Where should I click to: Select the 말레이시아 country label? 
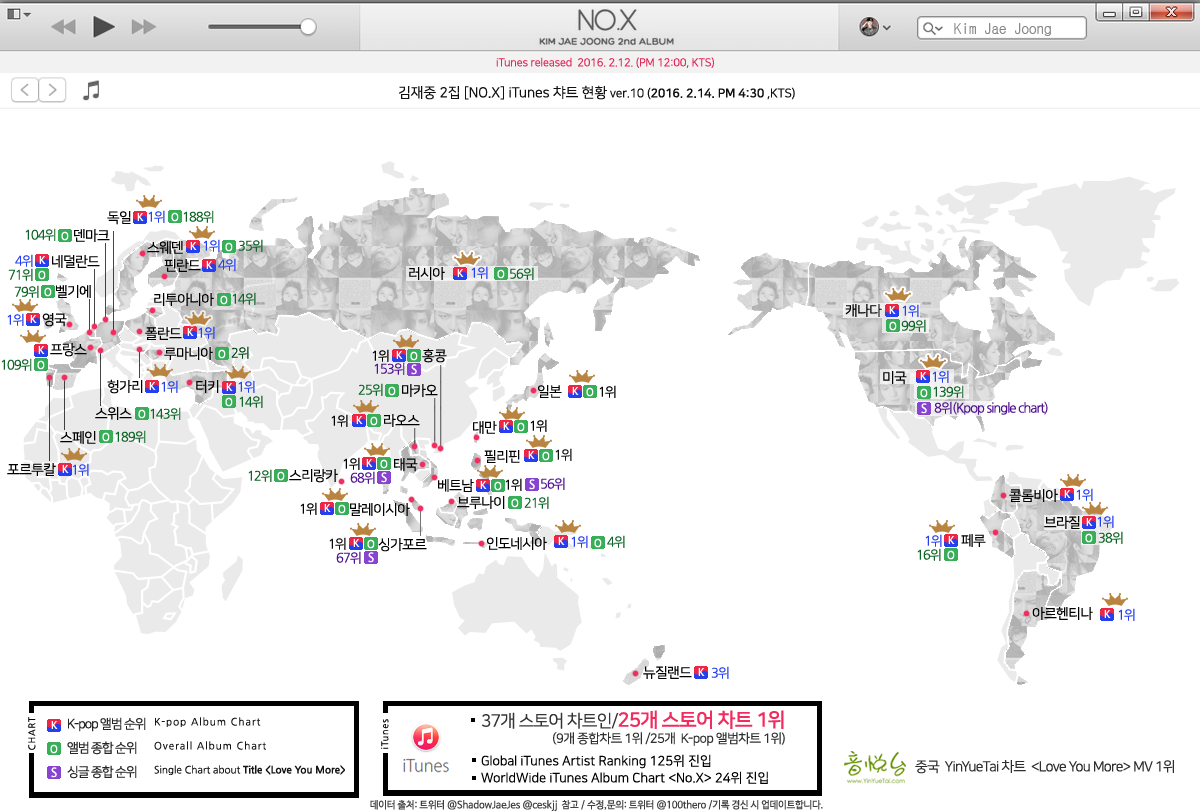pyautogui.click(x=379, y=509)
